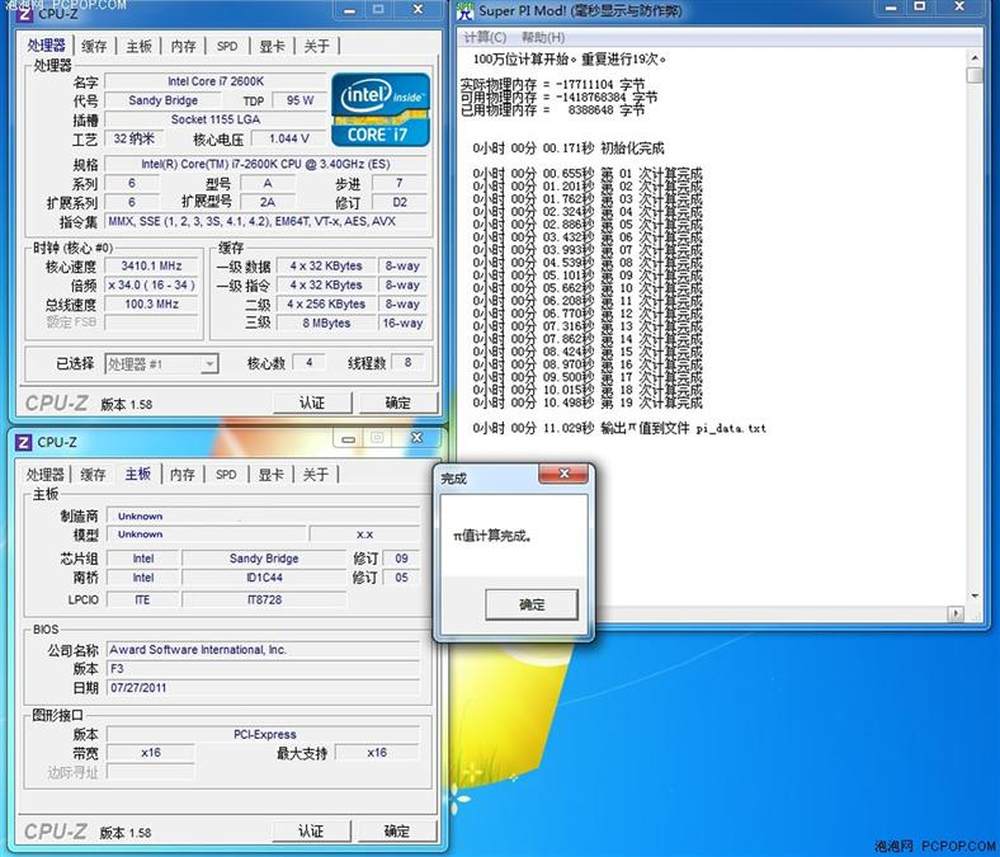The height and width of the screenshot is (857, 1000).
Task: Click 确定 button in the processor CPU-Z window
Action: click(399, 403)
